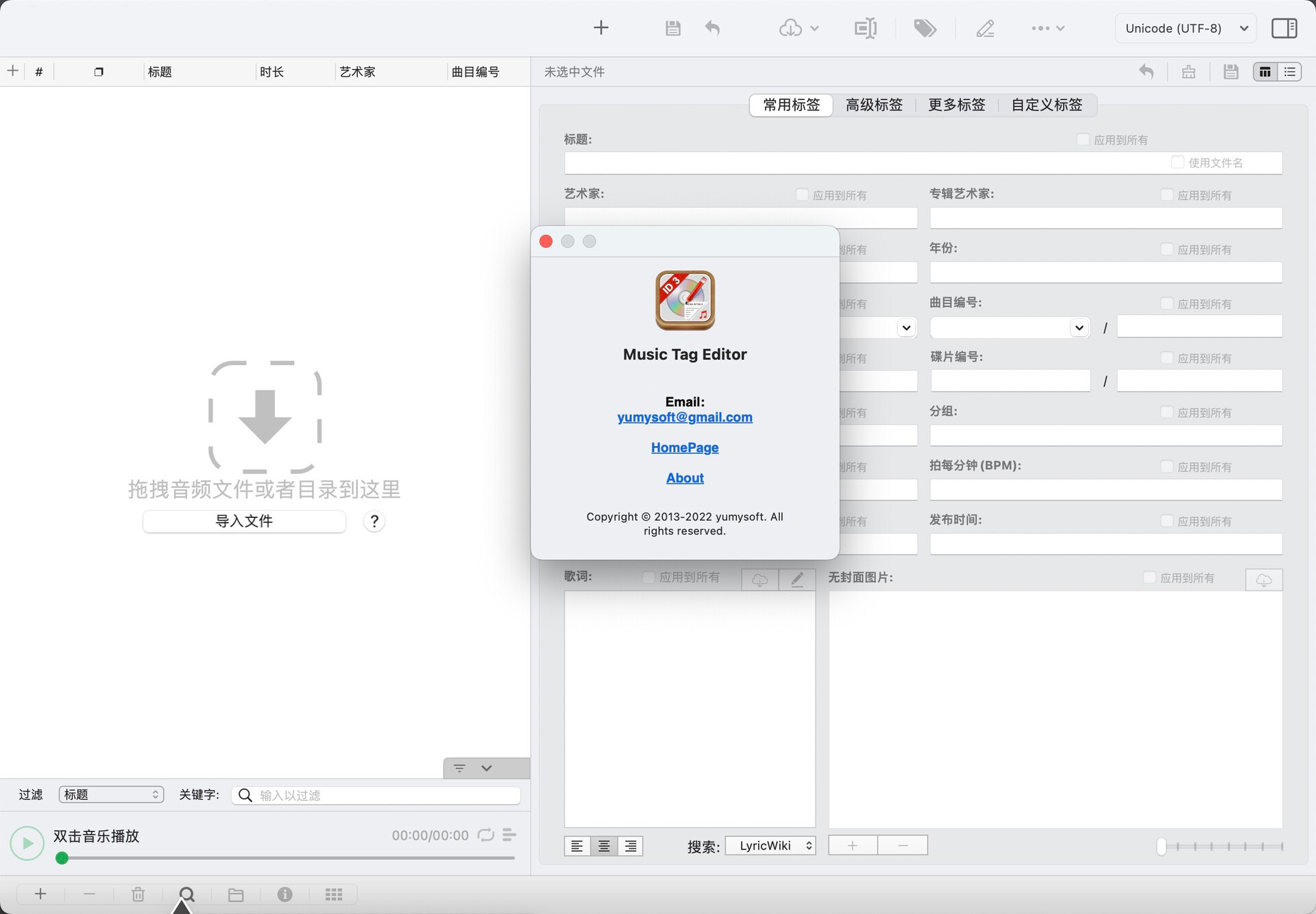Align lyrics right
1316x914 pixels.
click(631, 846)
